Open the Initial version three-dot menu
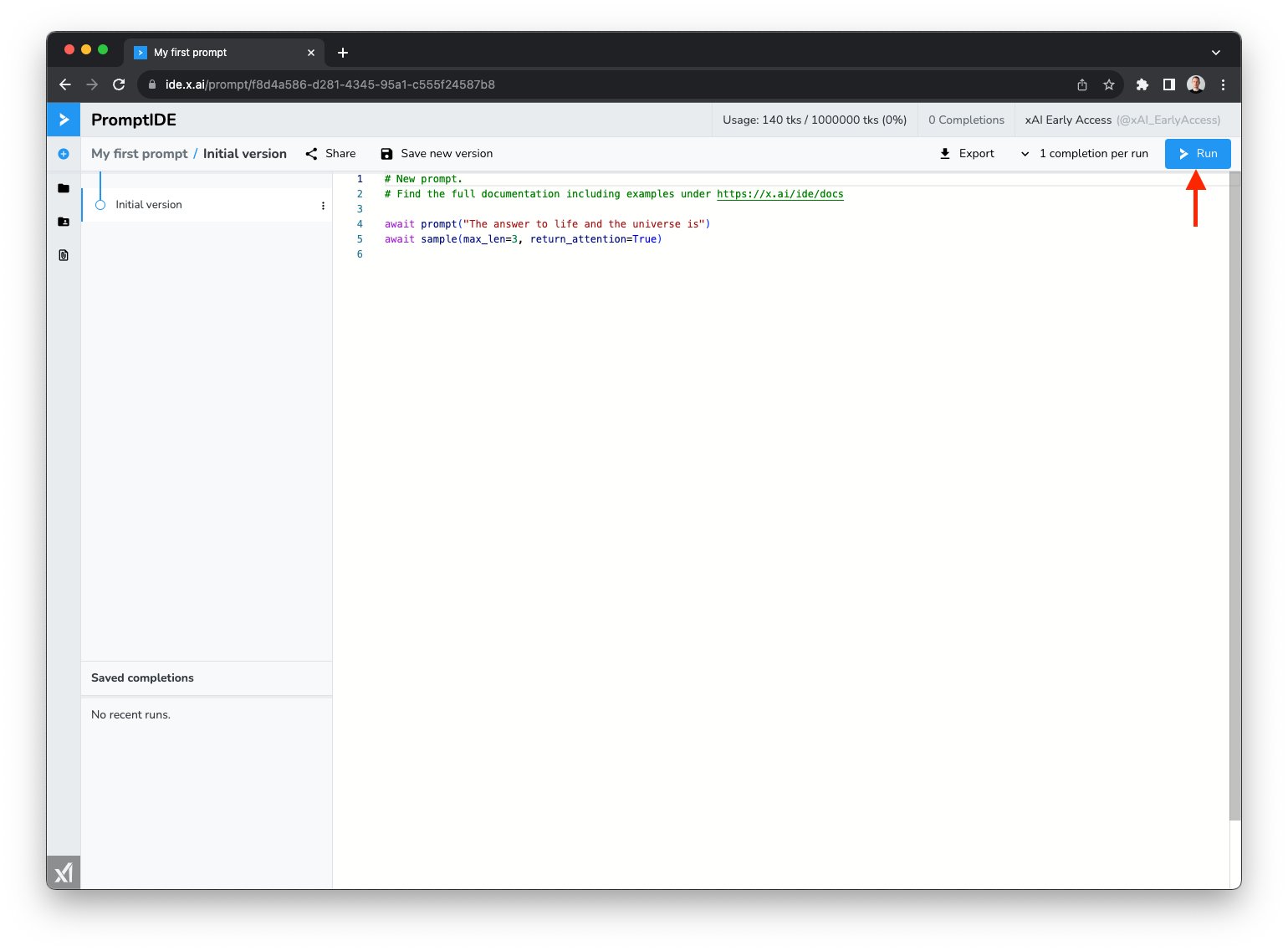This screenshot has height=951, width=1288. [323, 206]
